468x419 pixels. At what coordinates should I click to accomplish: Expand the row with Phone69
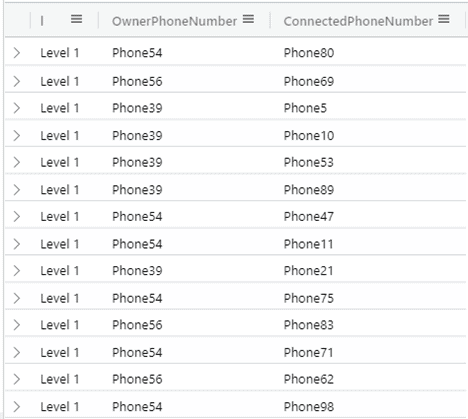click(x=17, y=81)
